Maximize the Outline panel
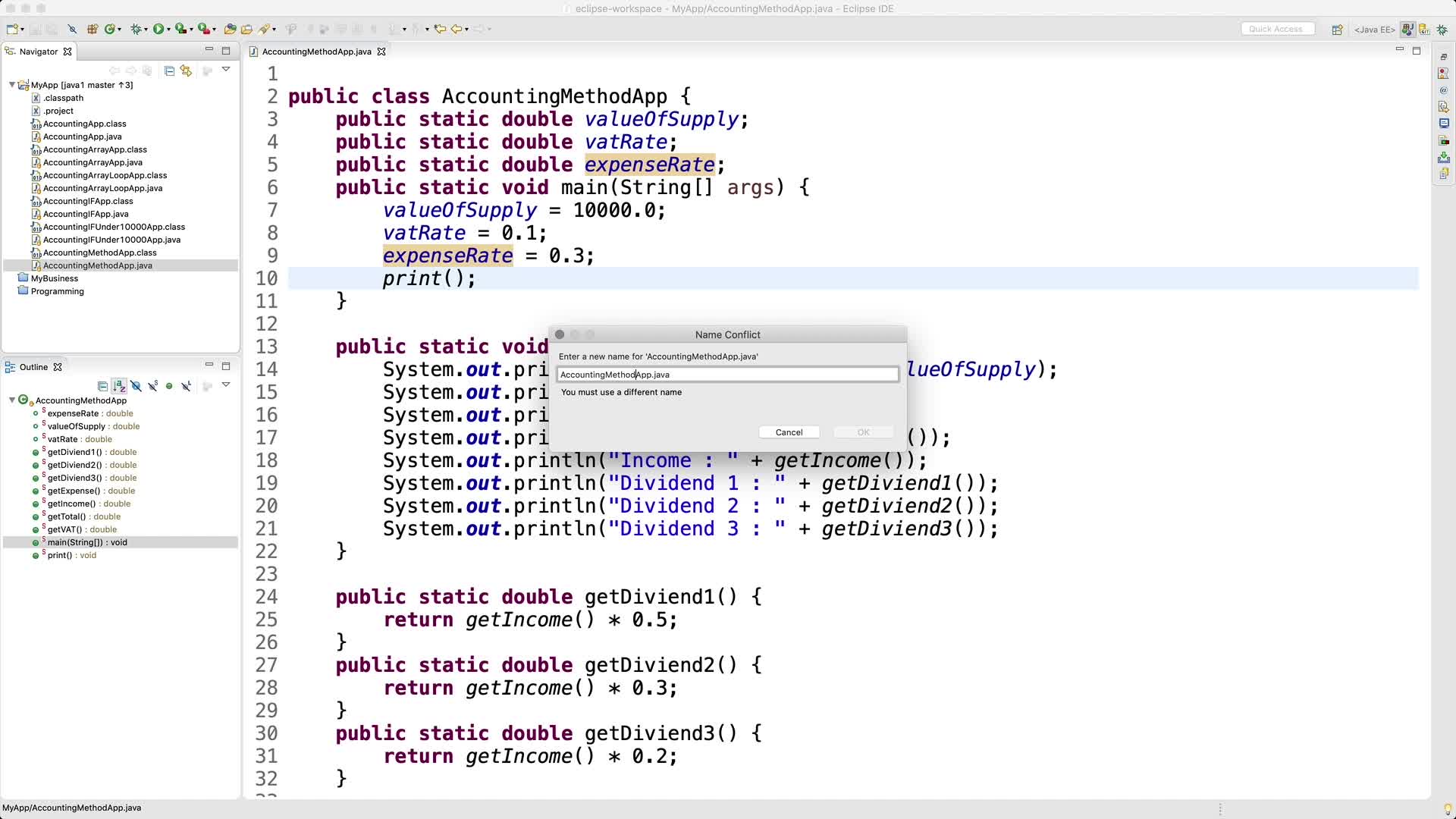The width and height of the screenshot is (1456, 819). pyautogui.click(x=225, y=366)
